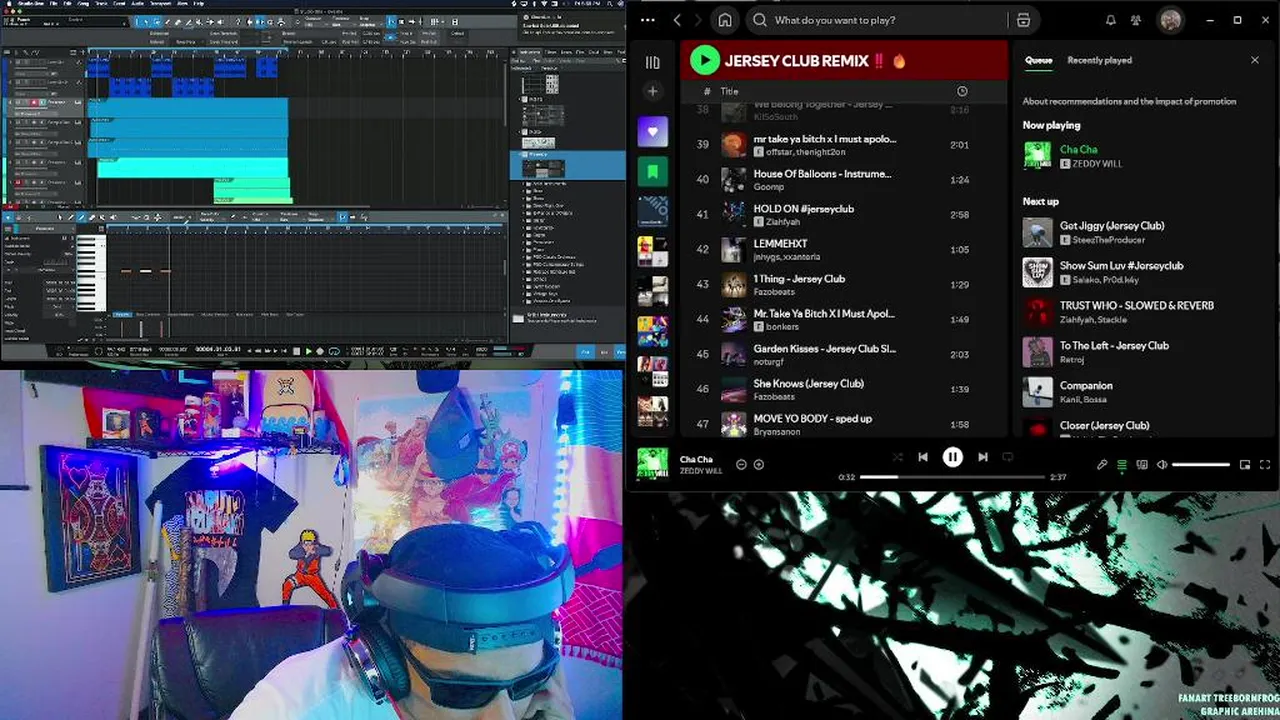This screenshot has height=720, width=1280.
Task: Toggle Studio One Edit view button
Action: tap(586, 352)
